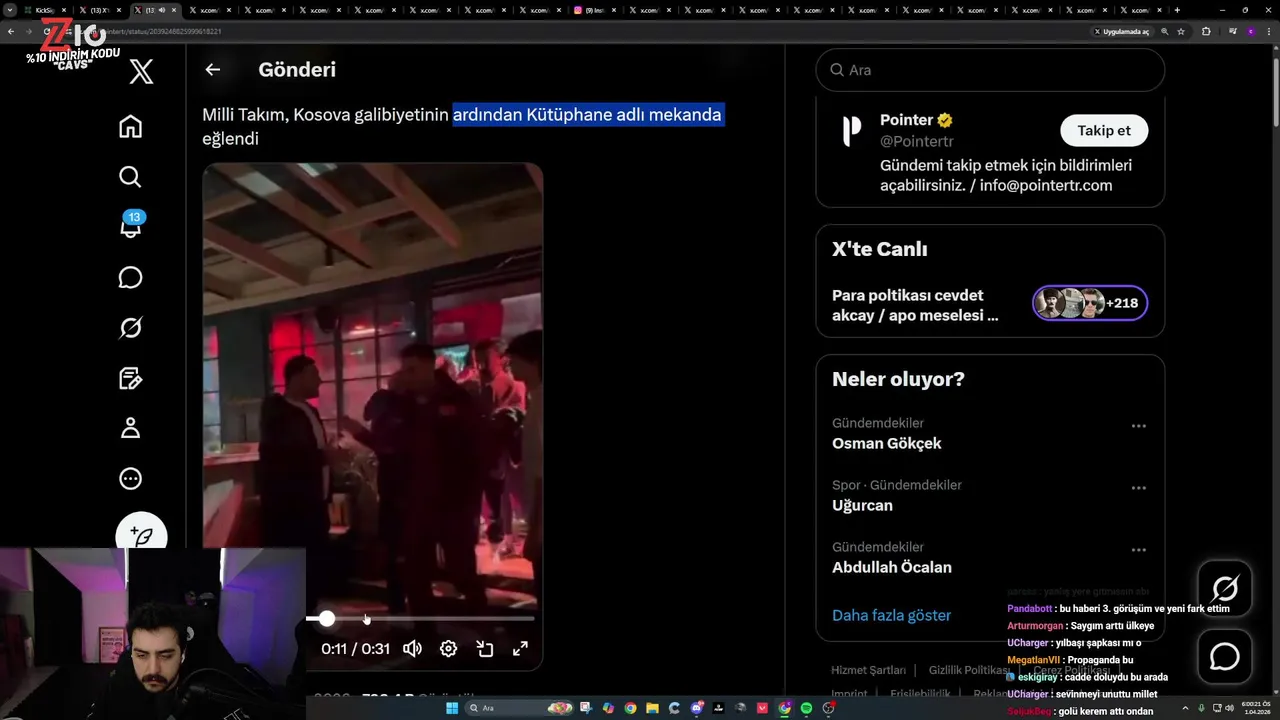Screen dimensions: 1280x720
Task: Open Spotify from the taskbar
Action: point(806,708)
